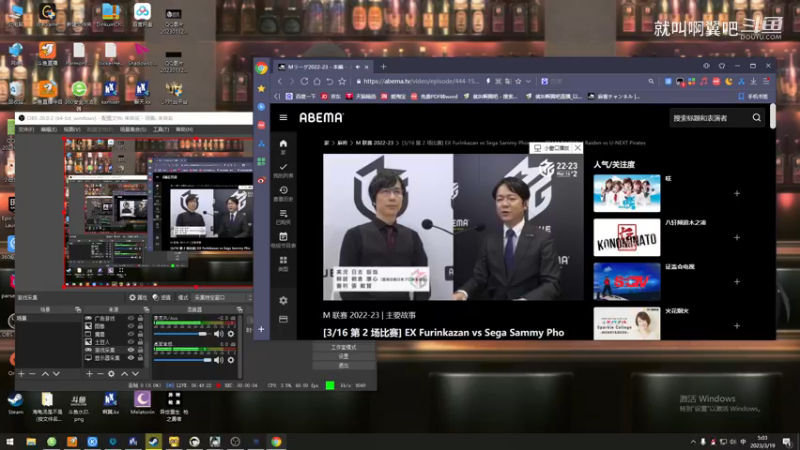Toggle visibility of display capture source in OBS

pyautogui.click(x=131, y=358)
